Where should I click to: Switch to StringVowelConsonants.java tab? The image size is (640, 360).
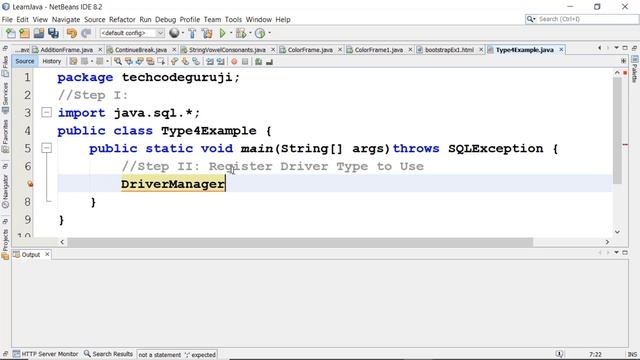pyautogui.click(x=227, y=50)
